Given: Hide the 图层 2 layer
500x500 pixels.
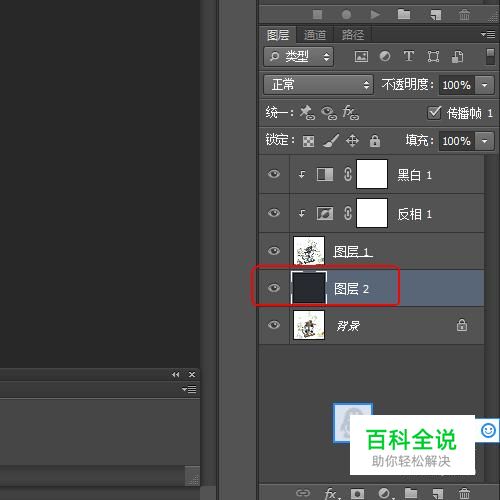Looking at the screenshot, I should 274,288.
